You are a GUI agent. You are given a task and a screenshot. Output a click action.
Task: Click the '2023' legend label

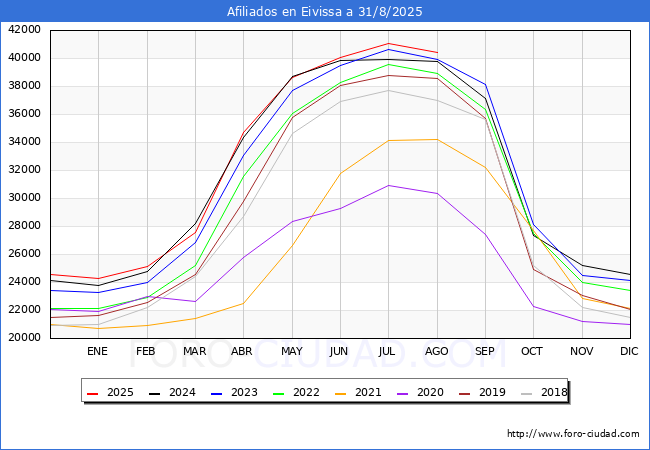244,392
